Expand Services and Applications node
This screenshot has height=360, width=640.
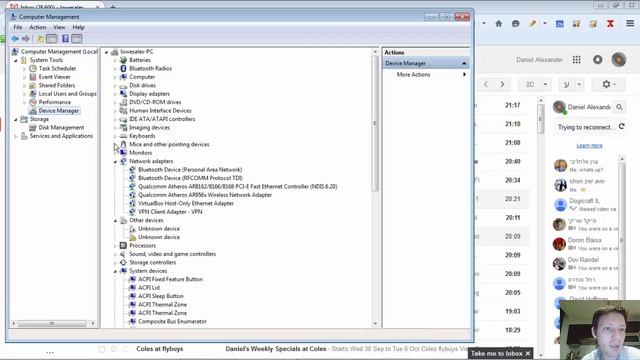(x=16, y=136)
